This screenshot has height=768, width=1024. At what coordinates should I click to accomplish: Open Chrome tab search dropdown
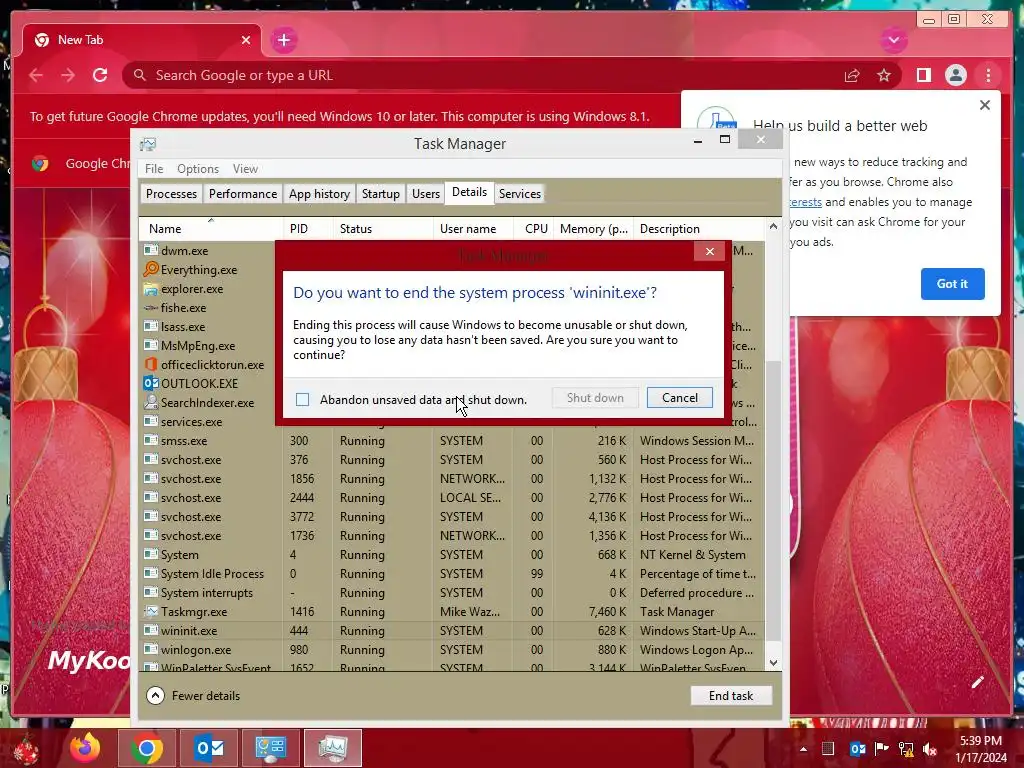tap(893, 40)
